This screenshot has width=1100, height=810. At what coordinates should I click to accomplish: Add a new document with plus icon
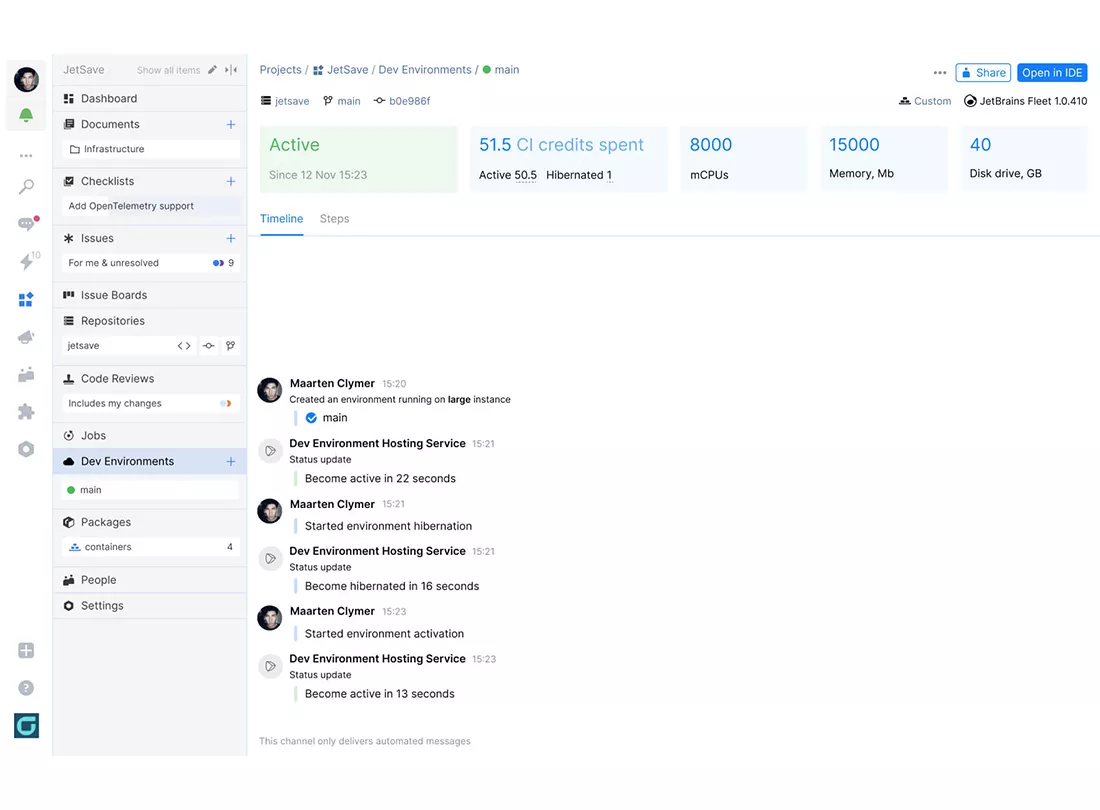[231, 124]
